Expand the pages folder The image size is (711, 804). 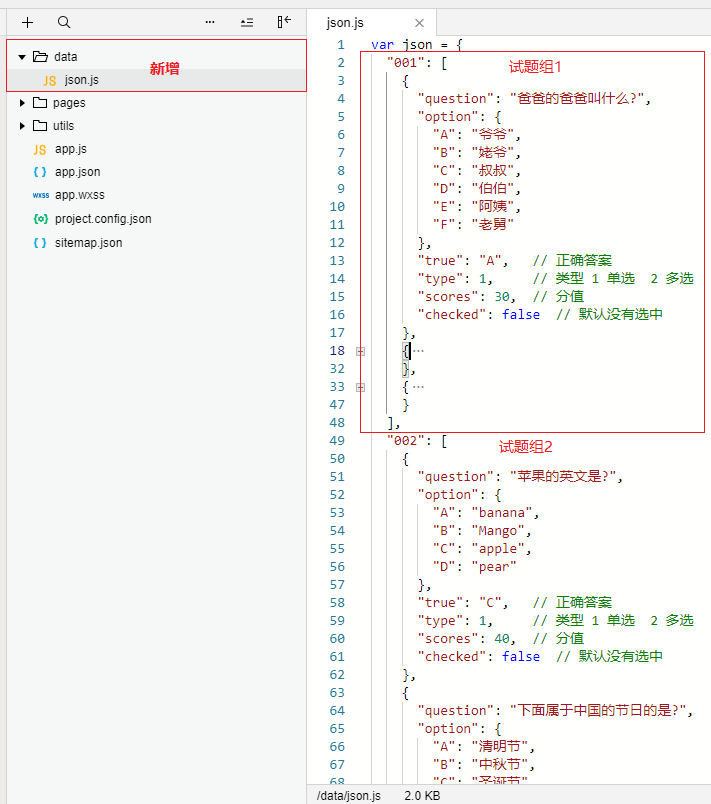click(22, 103)
